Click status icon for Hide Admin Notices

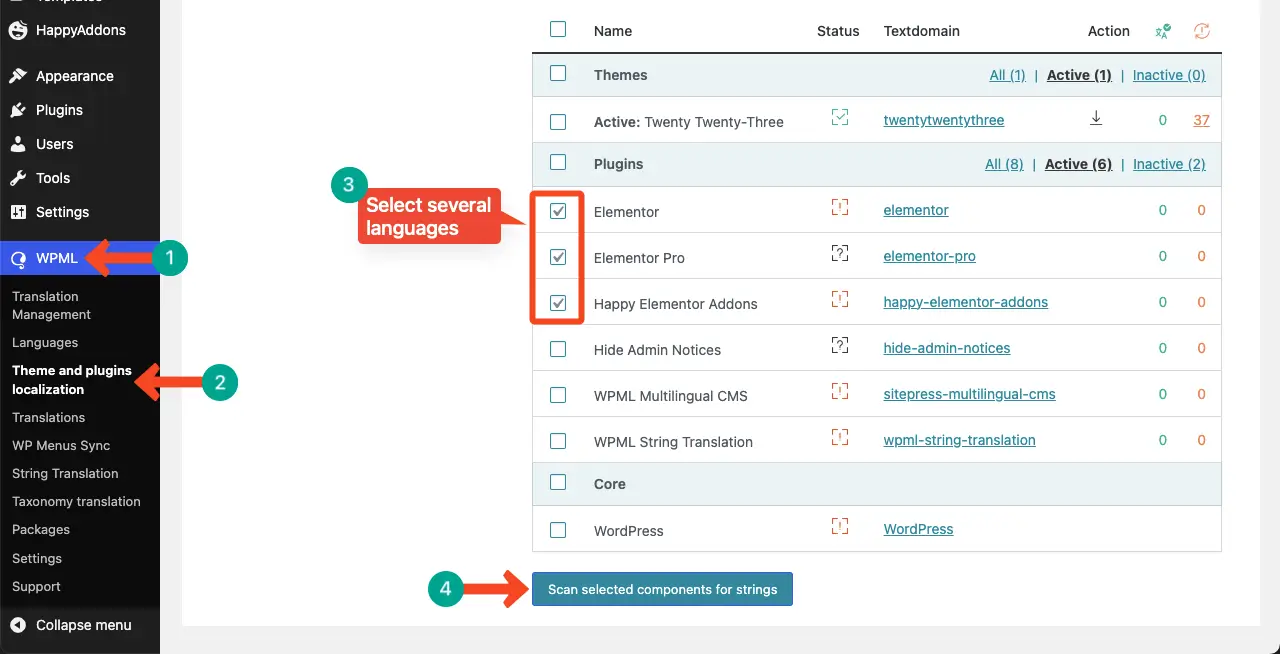pos(840,345)
